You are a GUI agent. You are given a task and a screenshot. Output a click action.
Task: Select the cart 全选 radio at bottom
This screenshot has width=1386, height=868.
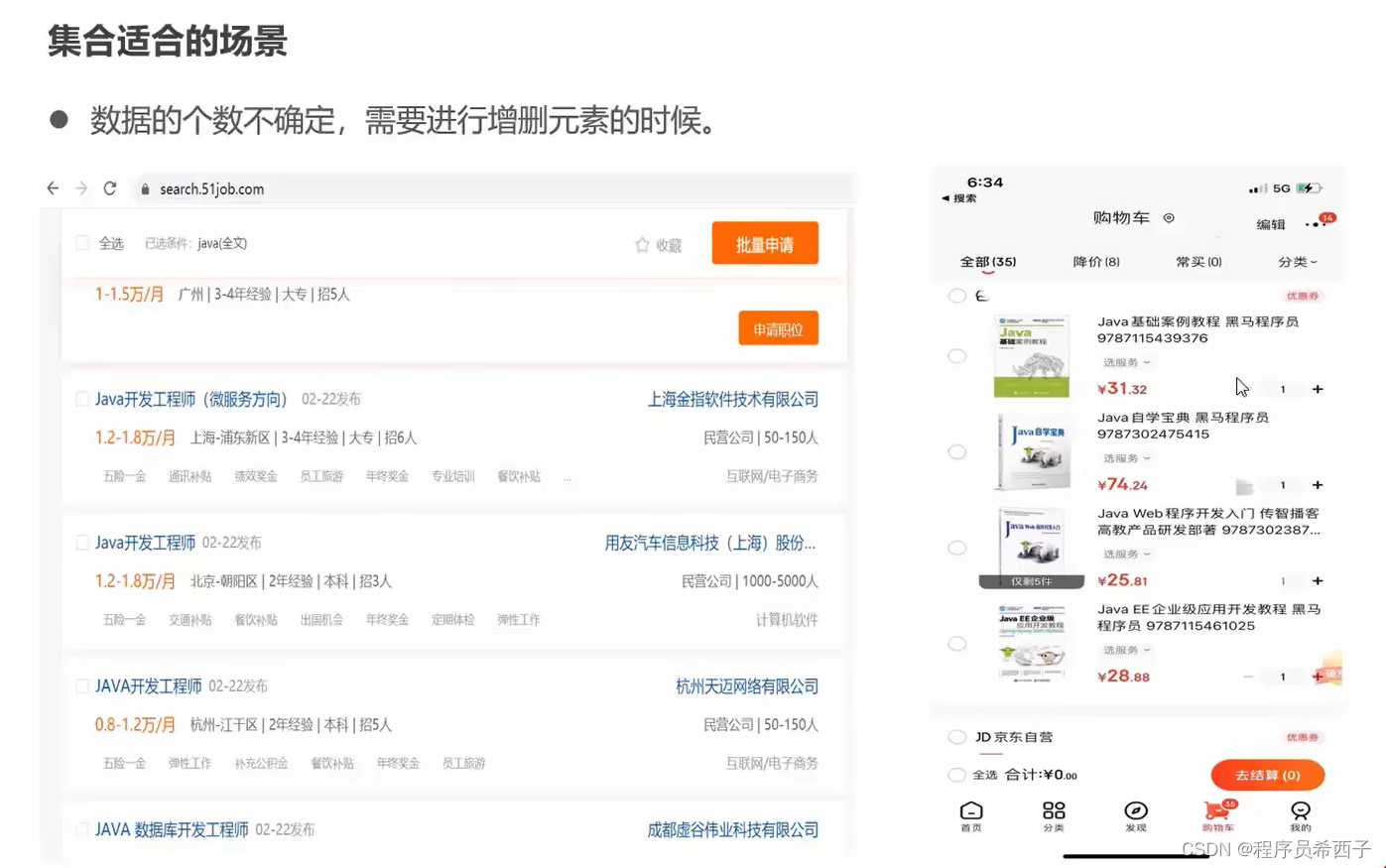click(x=956, y=775)
